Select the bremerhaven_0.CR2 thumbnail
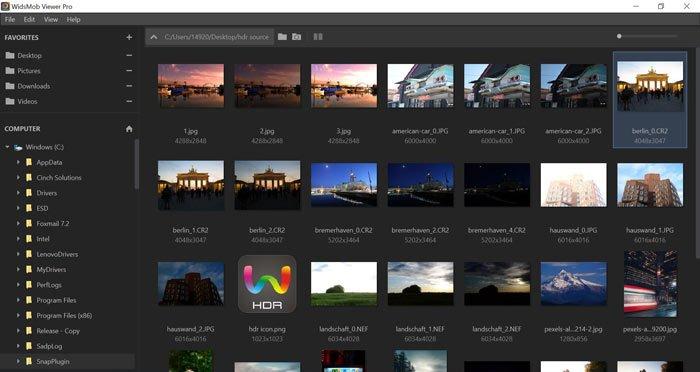This screenshot has width=700, height=372. (x=344, y=185)
